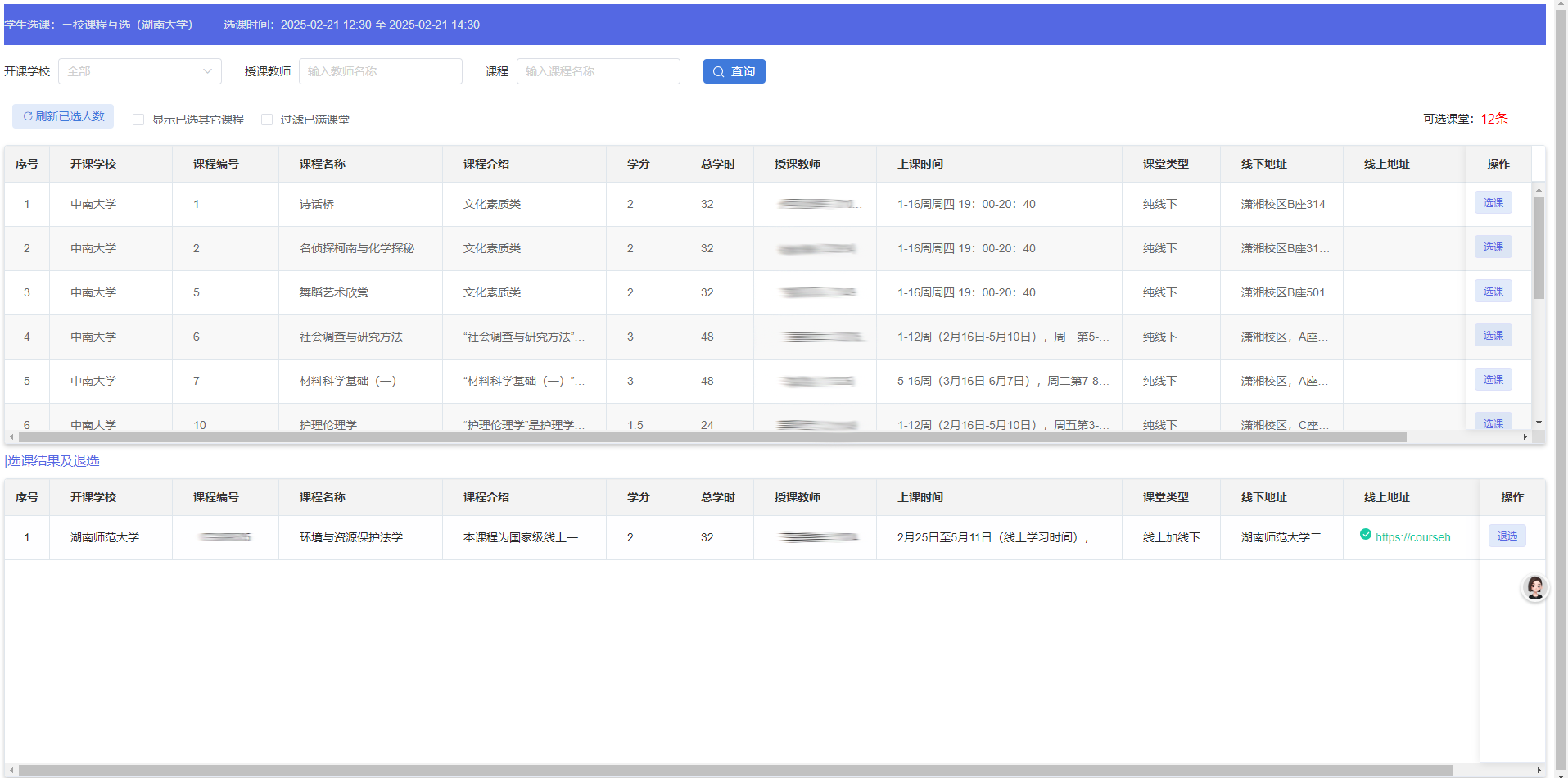Click the bottom page scrollbar left arrow
The height and width of the screenshot is (778, 1568).
point(11,770)
